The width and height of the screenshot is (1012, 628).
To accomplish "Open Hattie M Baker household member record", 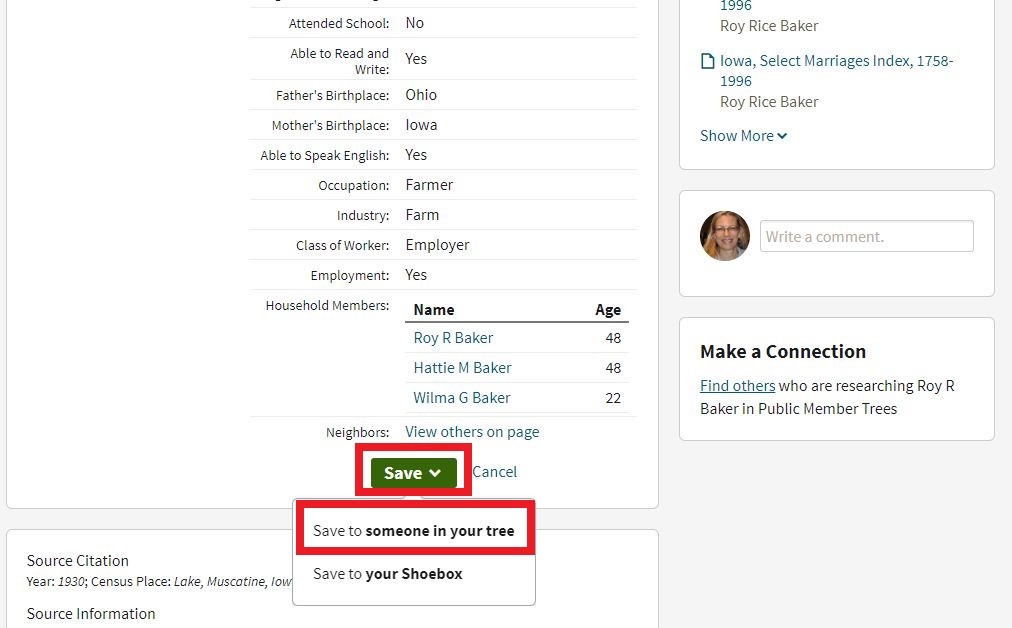I will click(462, 368).
